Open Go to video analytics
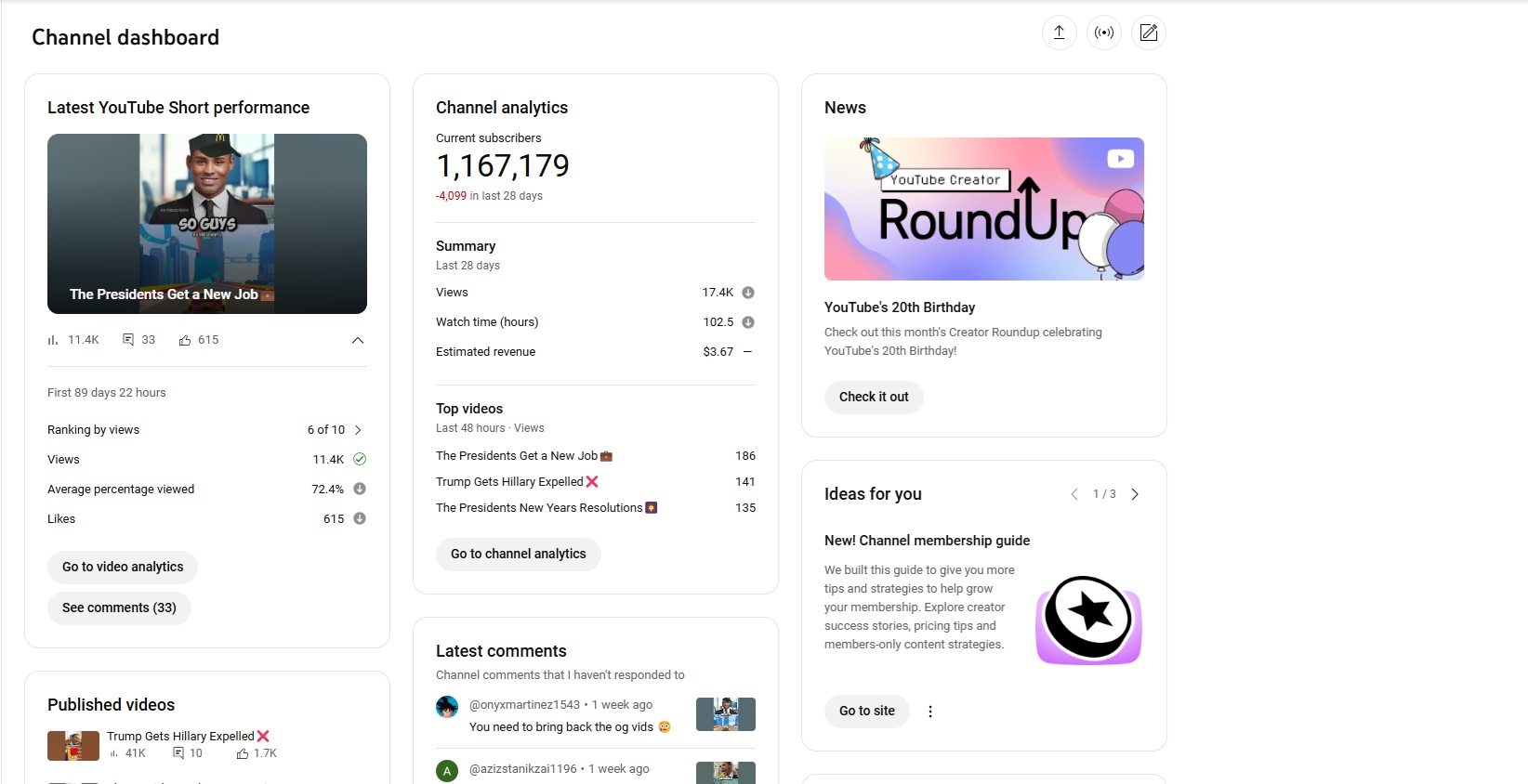This screenshot has width=1528, height=784. [123, 567]
